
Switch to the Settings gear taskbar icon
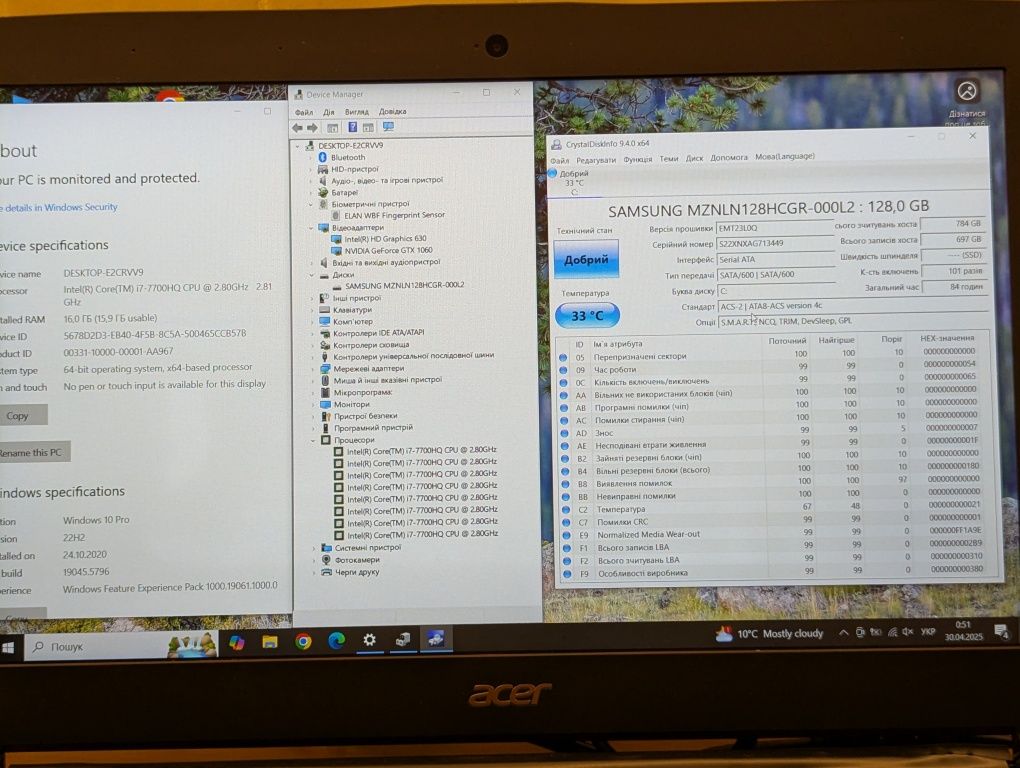(369, 640)
